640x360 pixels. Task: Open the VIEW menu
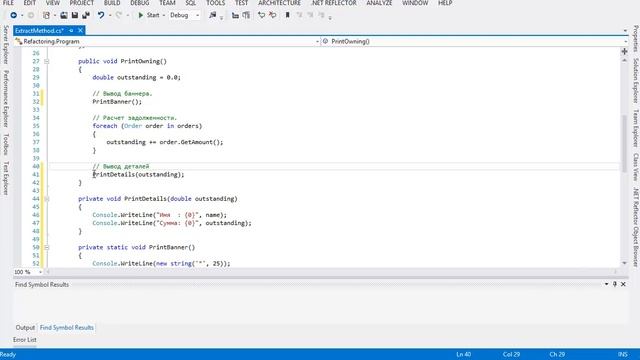(x=53, y=3)
